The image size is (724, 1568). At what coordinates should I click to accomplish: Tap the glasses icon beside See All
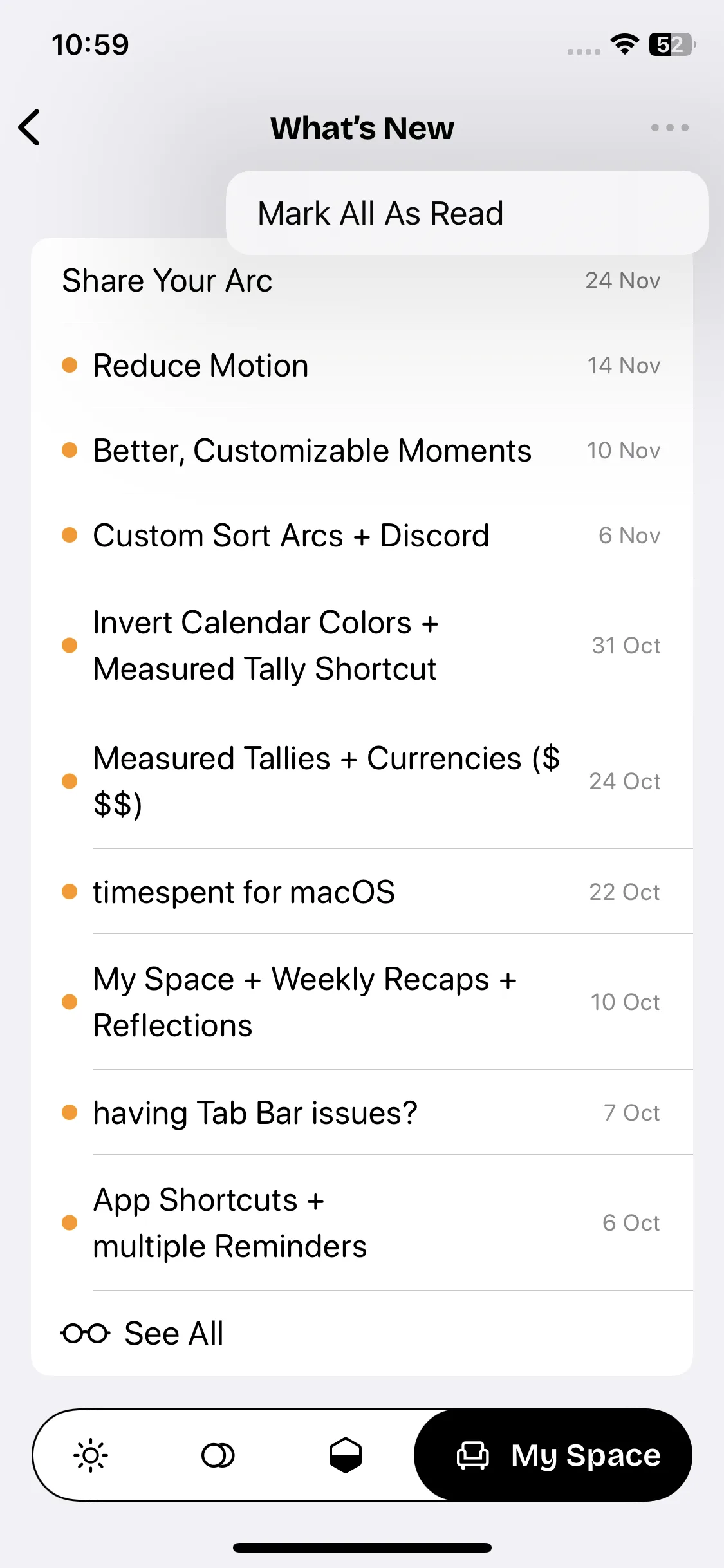click(x=85, y=1333)
